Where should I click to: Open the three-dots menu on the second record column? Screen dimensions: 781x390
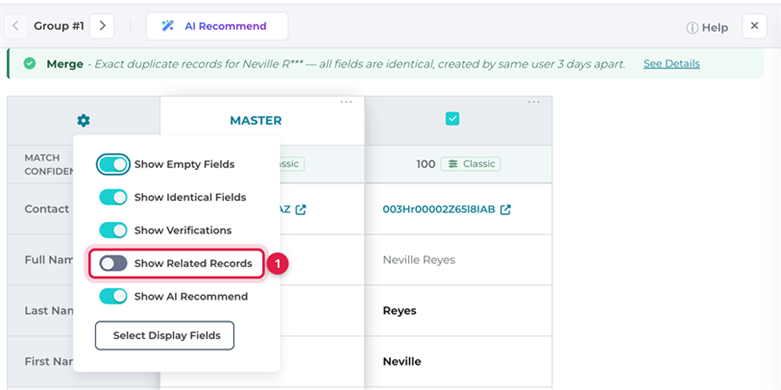point(533,102)
